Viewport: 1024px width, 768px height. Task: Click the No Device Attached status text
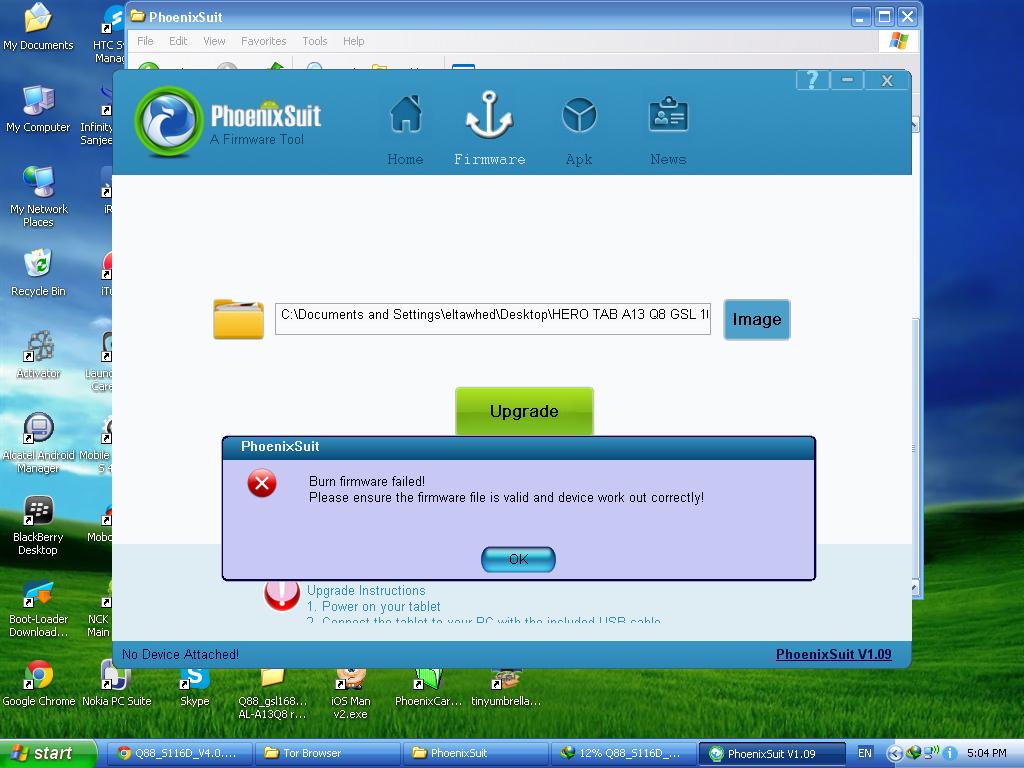[180, 654]
